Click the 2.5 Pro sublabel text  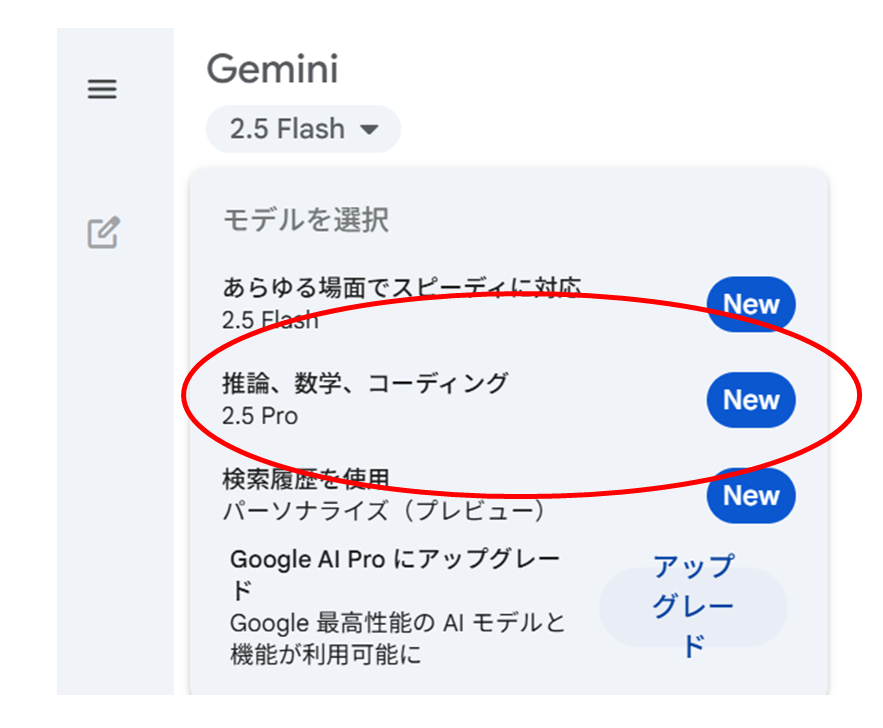pos(260,416)
